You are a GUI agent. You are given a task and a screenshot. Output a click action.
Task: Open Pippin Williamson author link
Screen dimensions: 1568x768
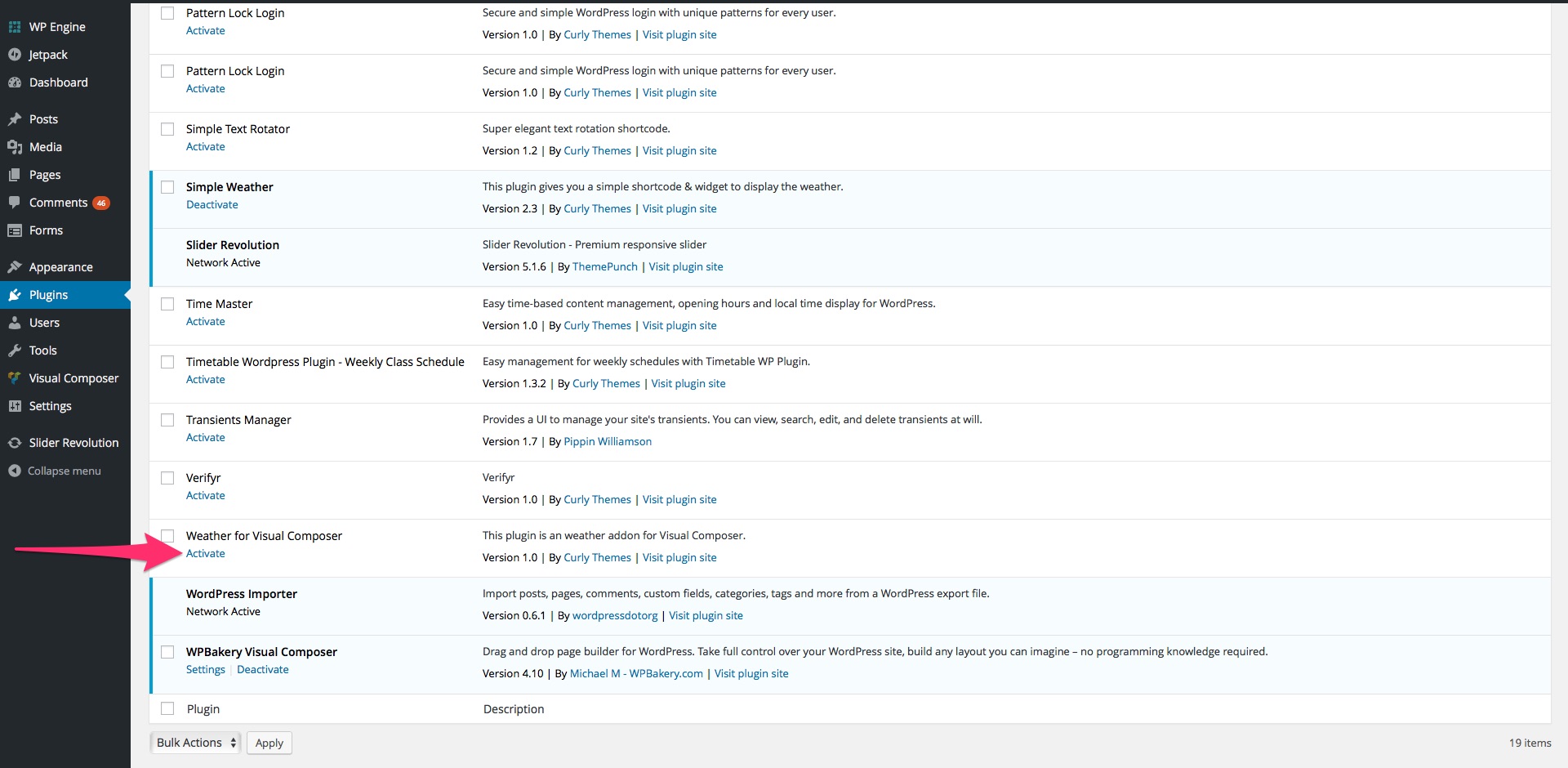point(608,441)
